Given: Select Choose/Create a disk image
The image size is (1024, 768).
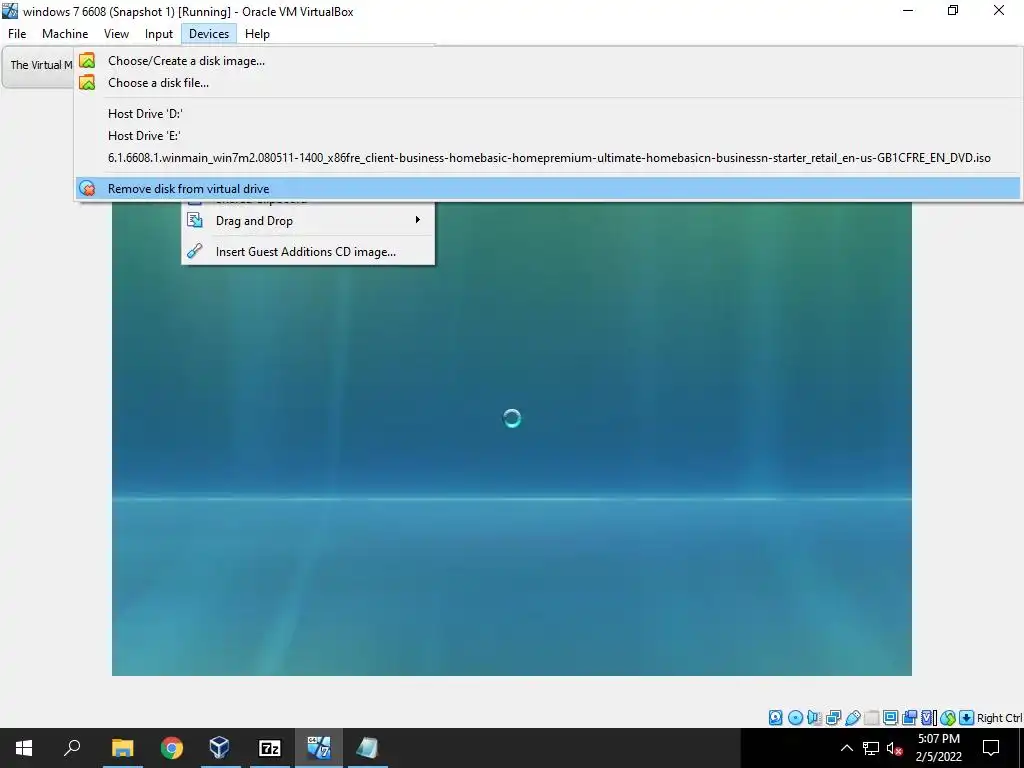Looking at the screenshot, I should coord(548,61).
